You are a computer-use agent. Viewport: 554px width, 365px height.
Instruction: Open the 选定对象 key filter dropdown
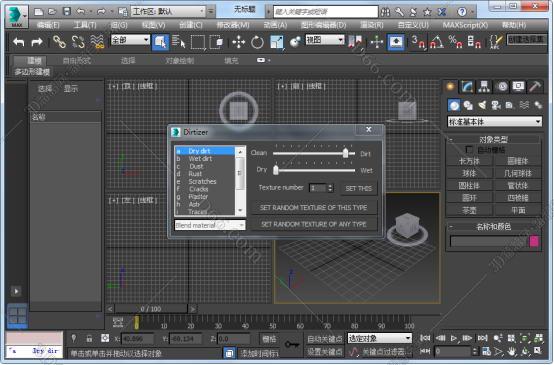pyautogui.click(x=379, y=338)
